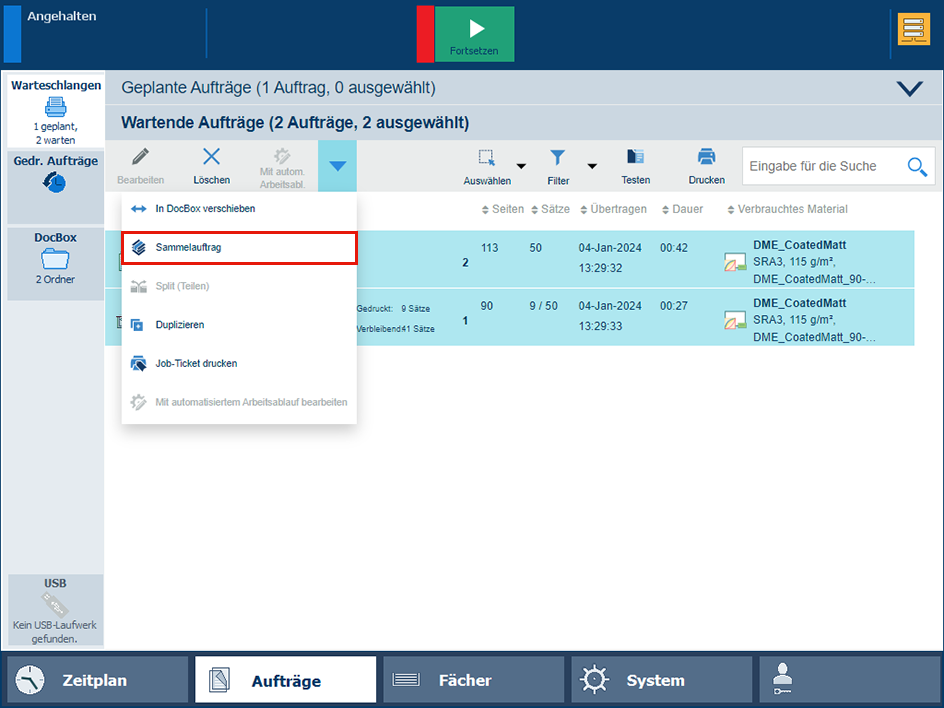Click the Filter funnel icon
This screenshot has height=708, width=944.
[x=557, y=158]
